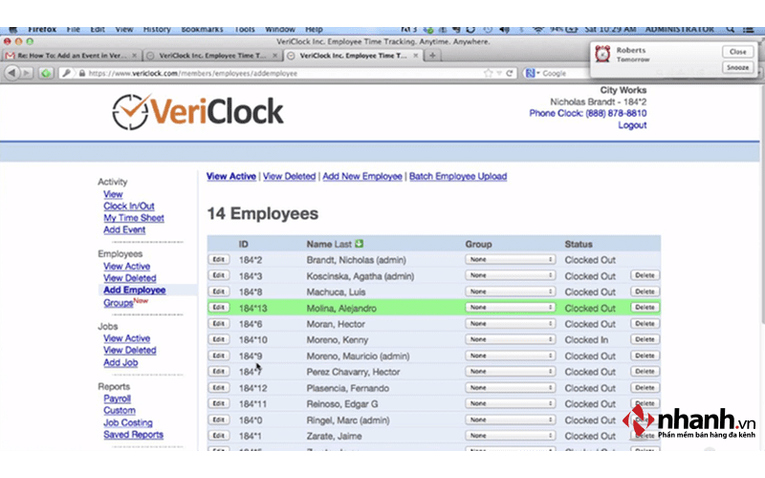Click the Batch Employee Upload link
The image size is (765, 478).
pyautogui.click(x=458, y=176)
